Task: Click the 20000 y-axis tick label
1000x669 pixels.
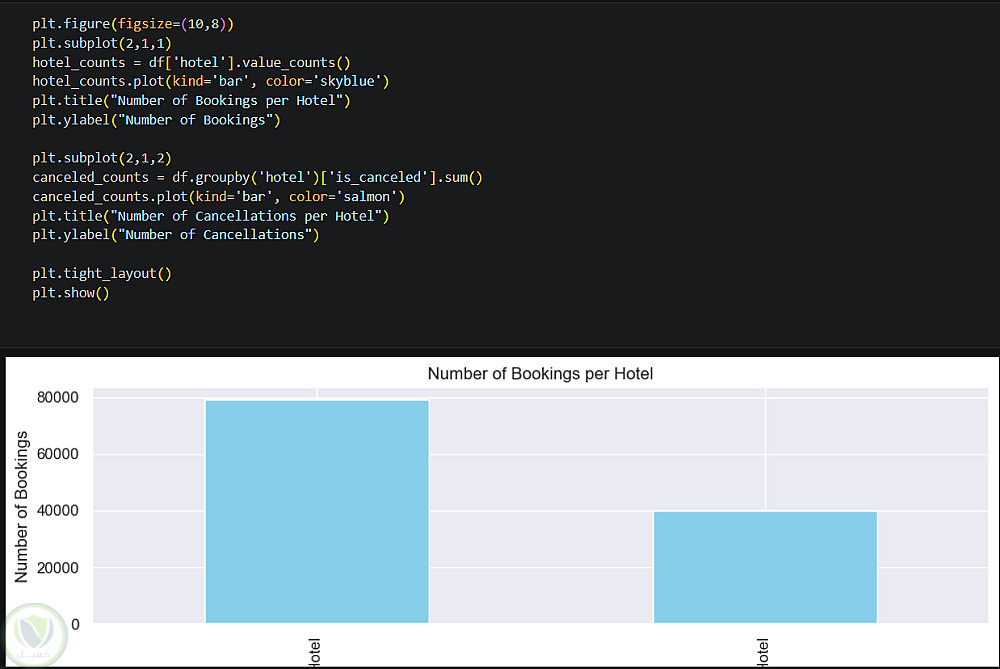Action: click(57, 568)
